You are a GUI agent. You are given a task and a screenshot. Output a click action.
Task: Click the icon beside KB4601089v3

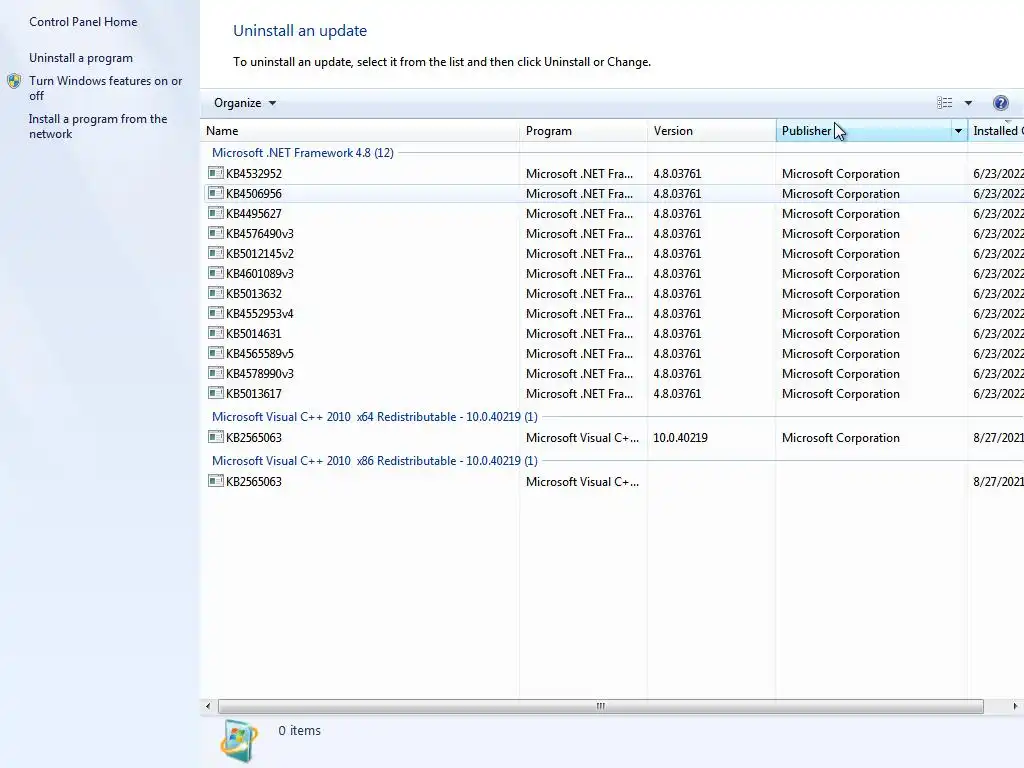click(x=216, y=273)
